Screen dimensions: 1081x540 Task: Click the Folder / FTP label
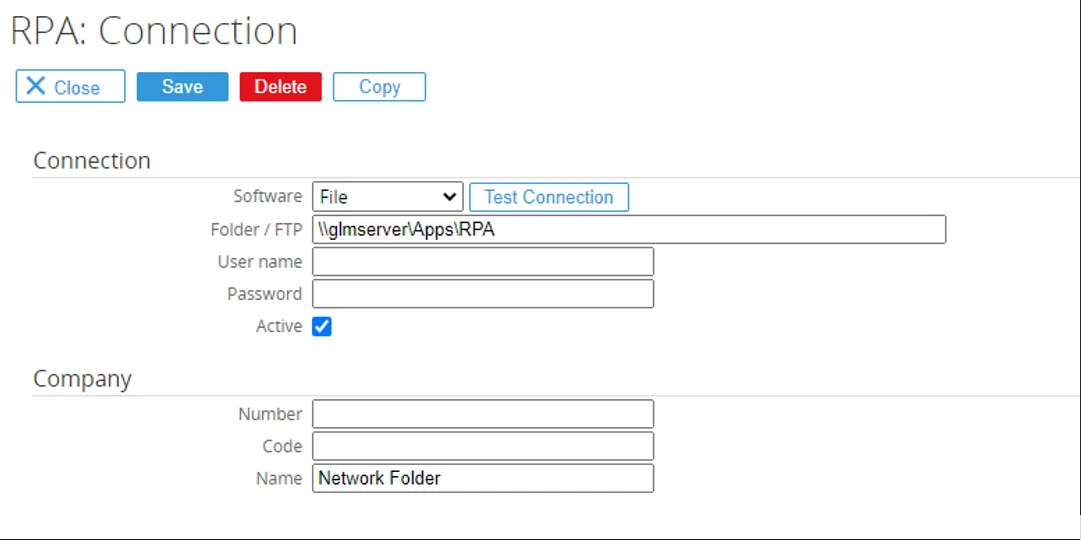coord(256,229)
